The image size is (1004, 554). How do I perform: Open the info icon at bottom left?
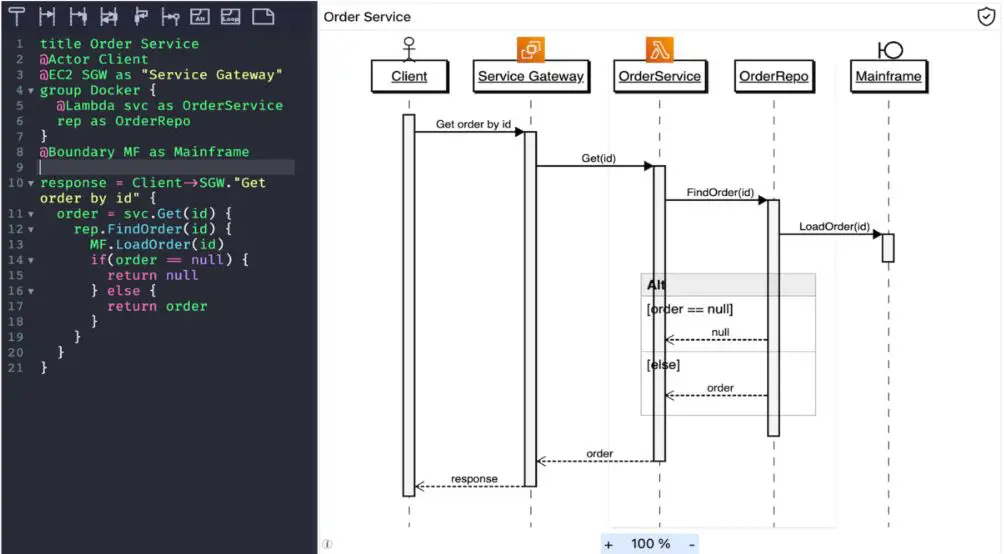327,544
